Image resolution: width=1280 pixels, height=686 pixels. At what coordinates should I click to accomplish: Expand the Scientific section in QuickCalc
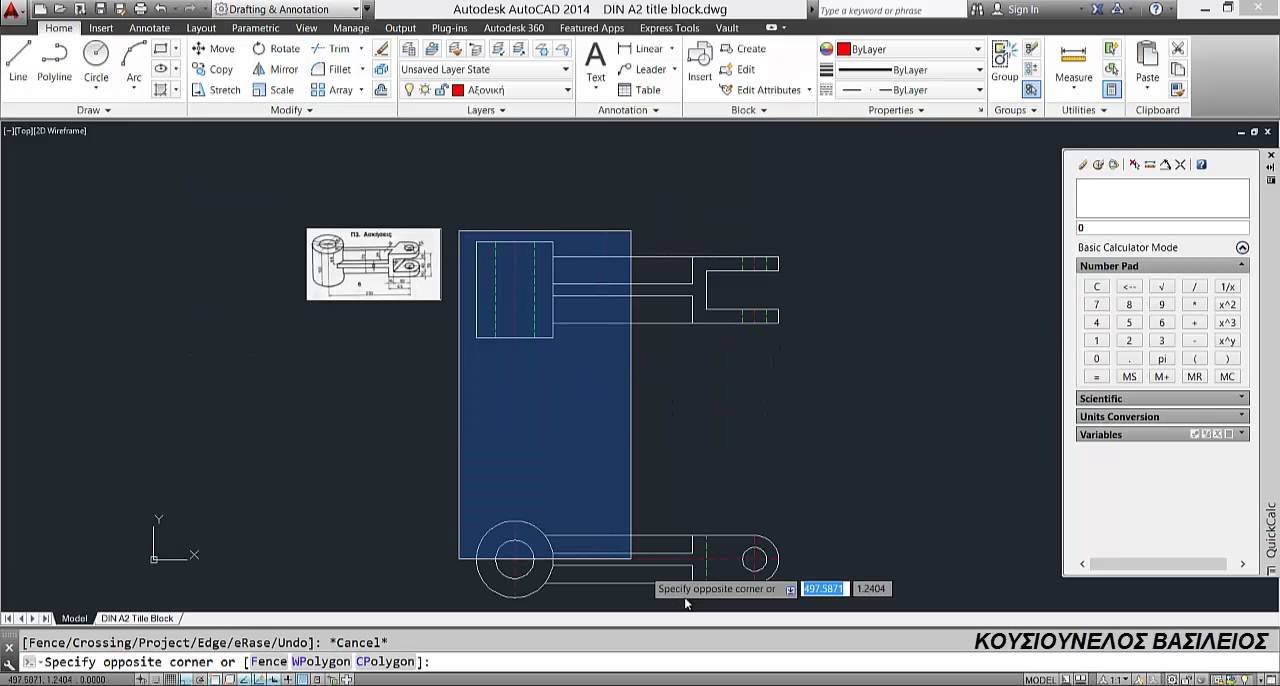[x=1162, y=398]
